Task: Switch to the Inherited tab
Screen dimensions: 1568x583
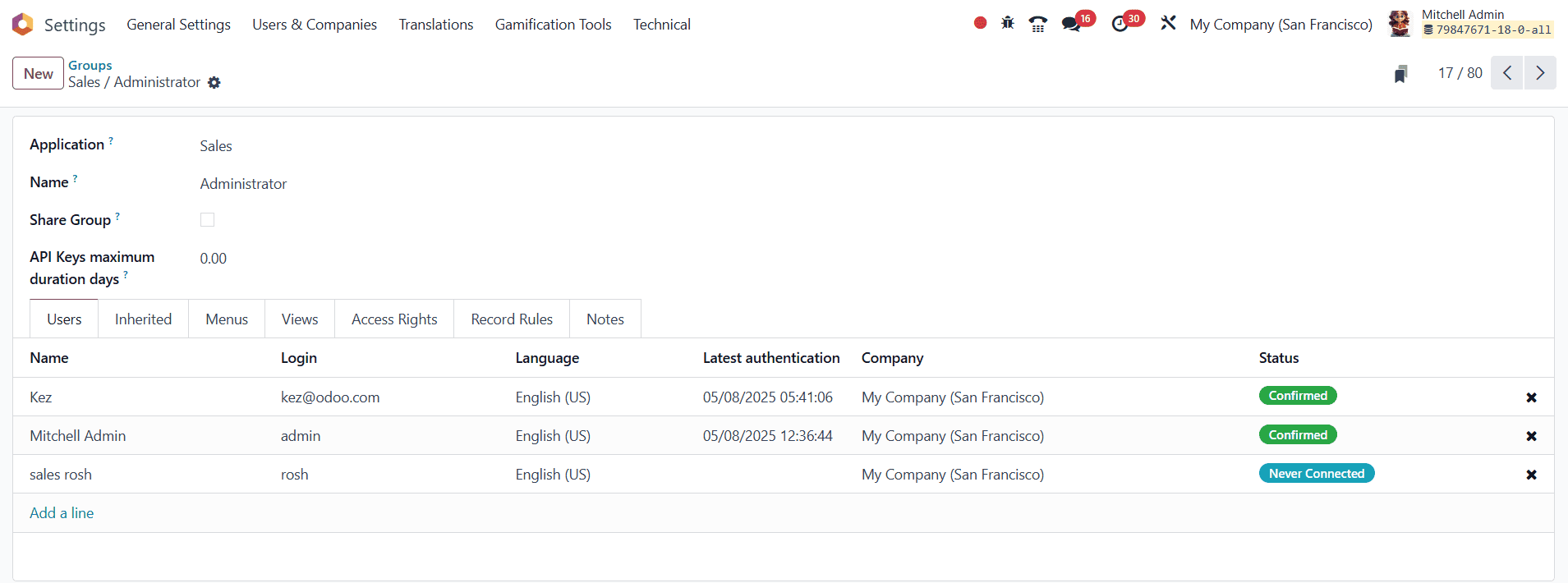Action: pyautogui.click(x=143, y=319)
